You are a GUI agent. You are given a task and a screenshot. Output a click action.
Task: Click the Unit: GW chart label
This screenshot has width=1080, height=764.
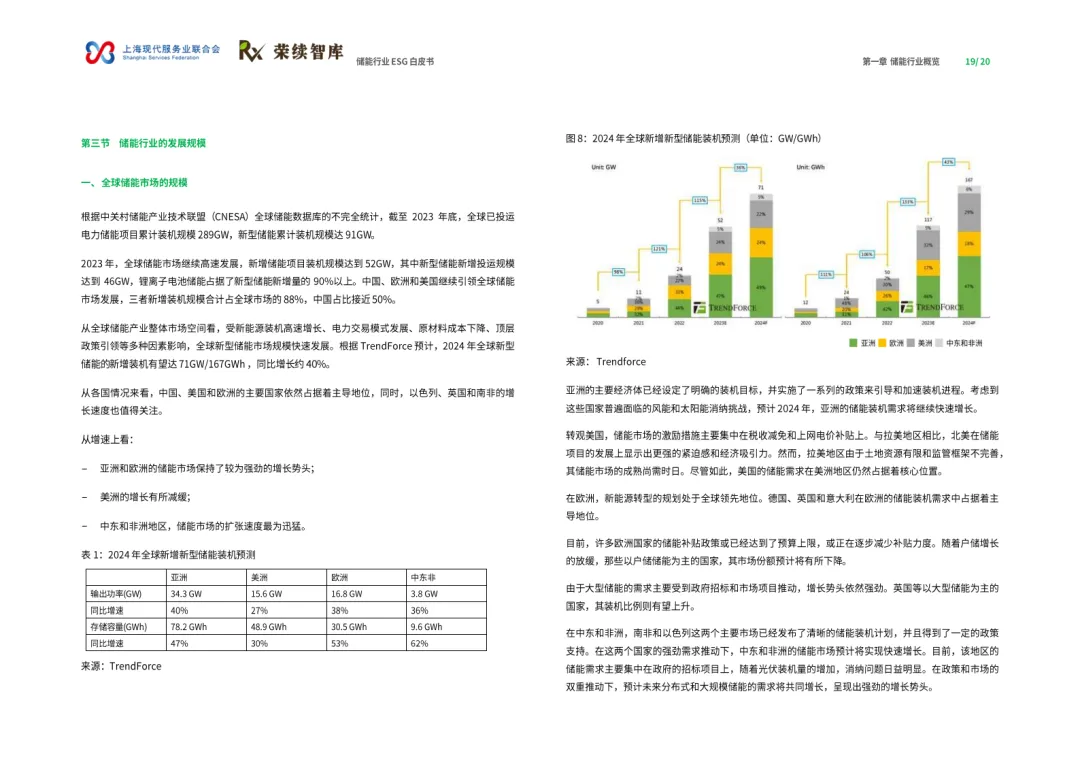pos(603,167)
